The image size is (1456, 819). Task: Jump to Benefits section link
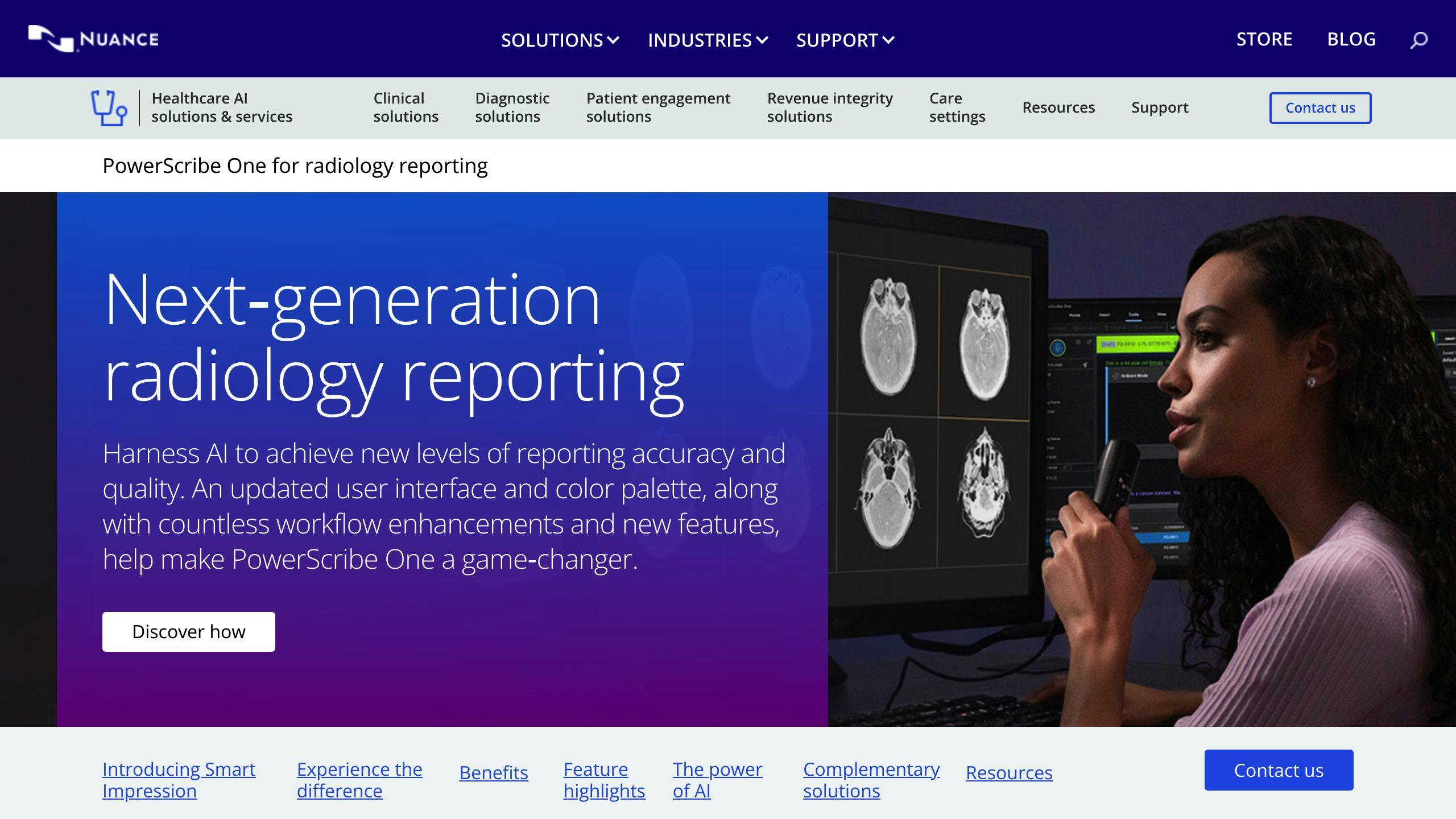pyautogui.click(x=494, y=772)
